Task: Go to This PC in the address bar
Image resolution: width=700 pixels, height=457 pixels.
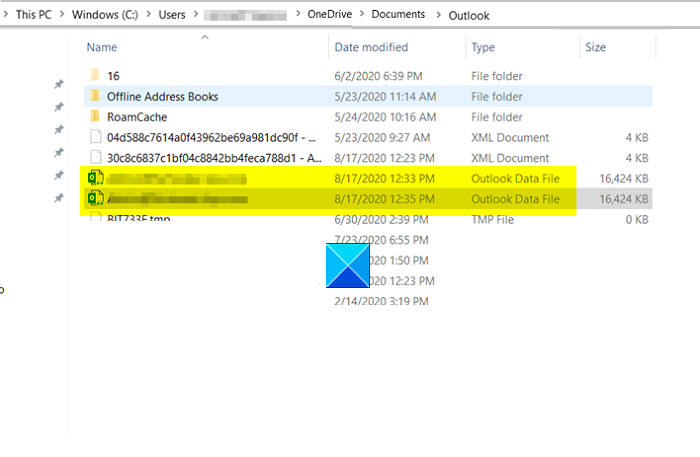Action: point(33,15)
